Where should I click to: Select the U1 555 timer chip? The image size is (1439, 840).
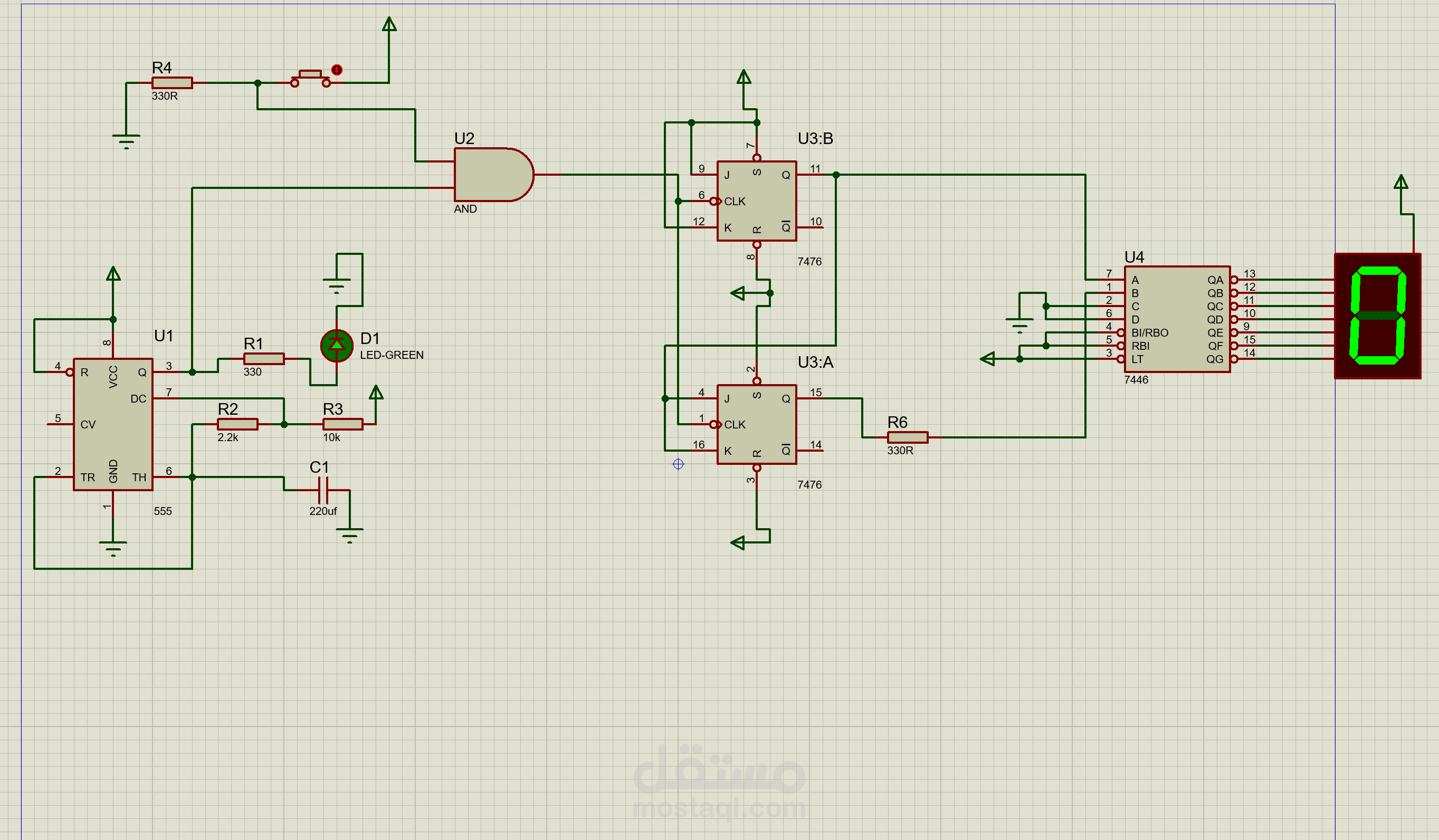click(113, 424)
